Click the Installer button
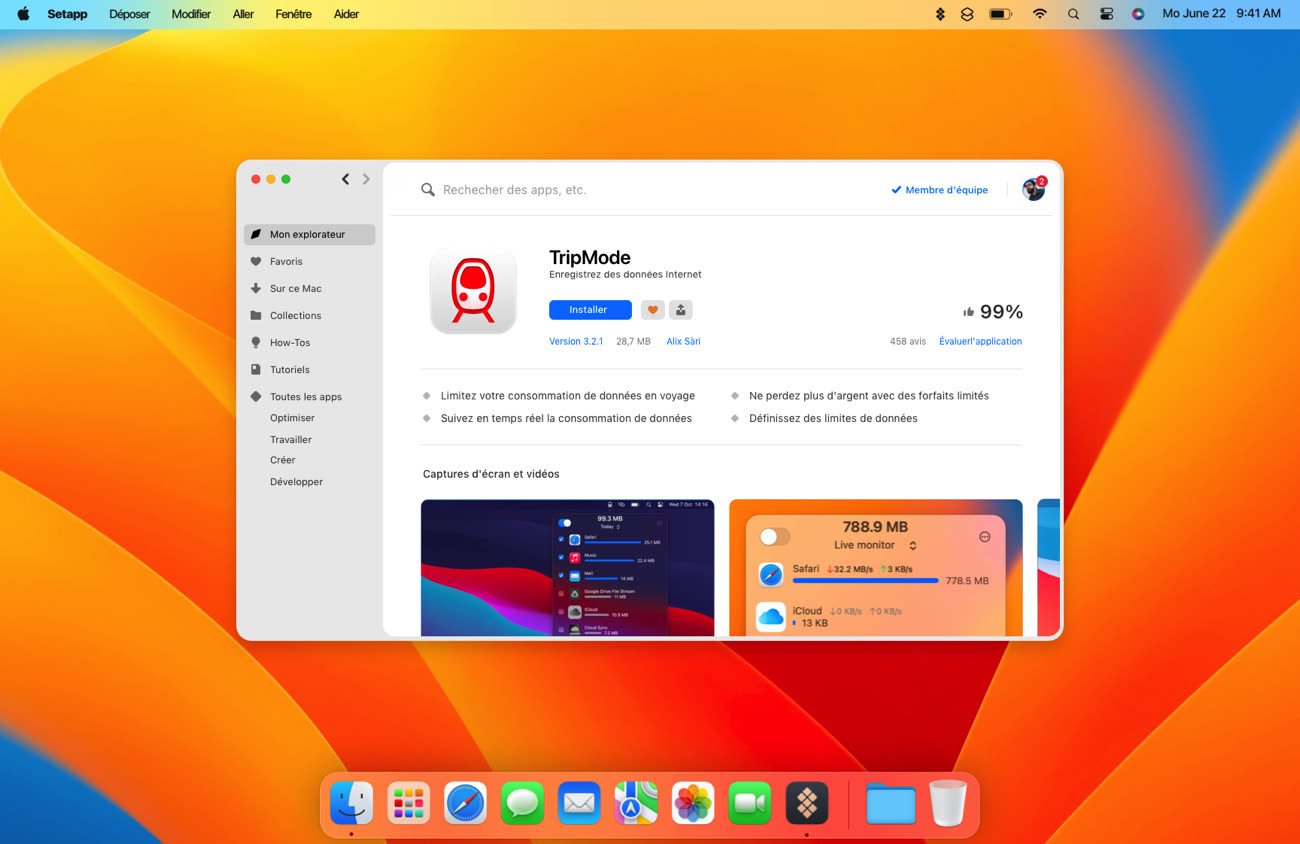 coord(590,310)
